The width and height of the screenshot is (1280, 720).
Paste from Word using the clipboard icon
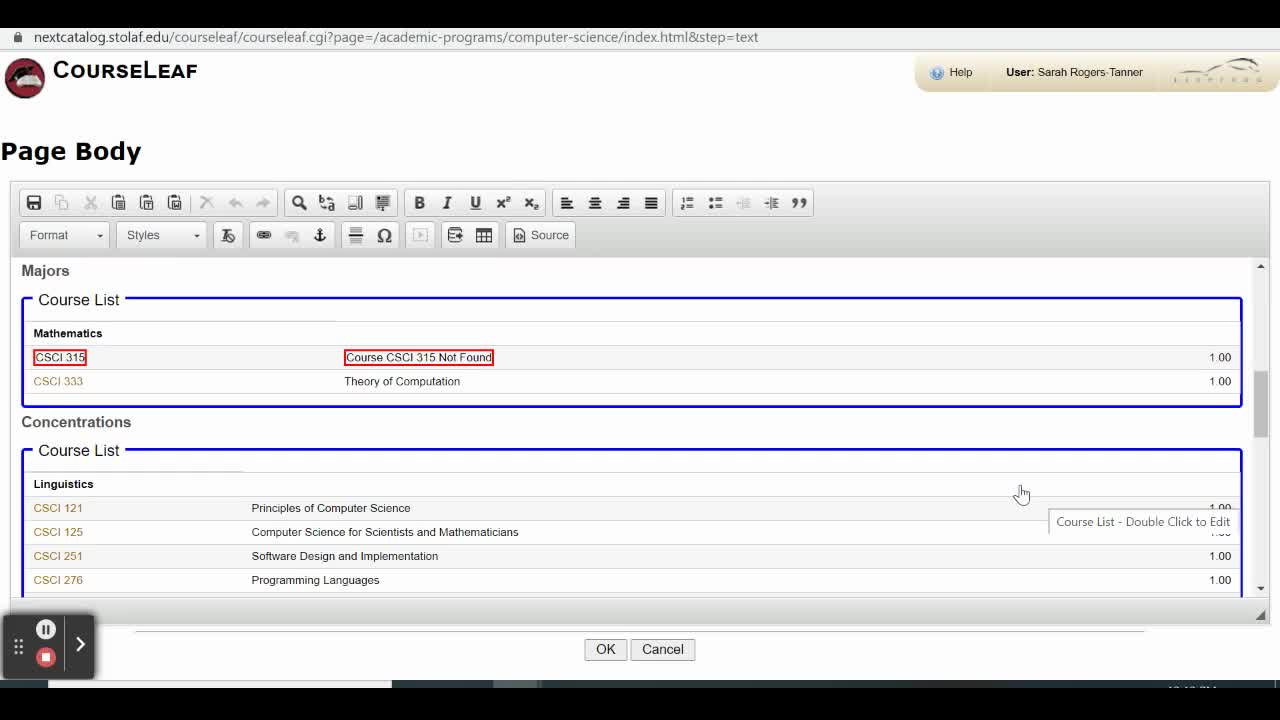coord(175,202)
